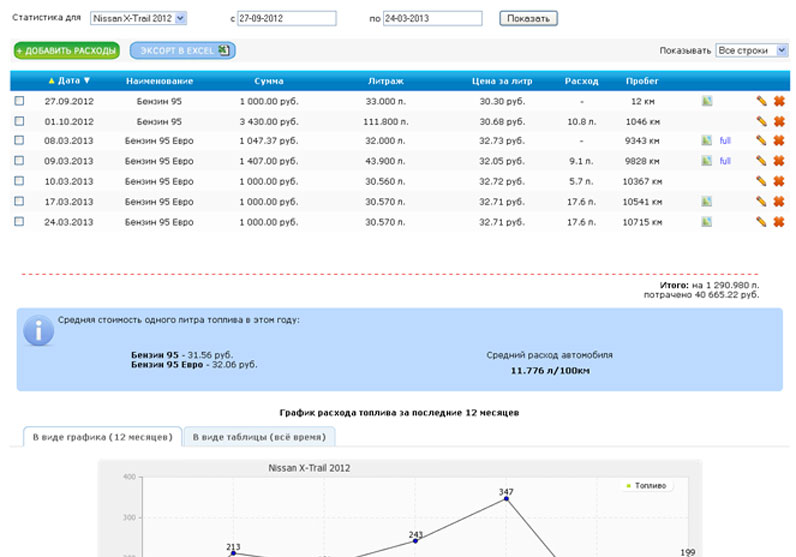Open the map icon on the 17.03.2013 row

point(707,201)
